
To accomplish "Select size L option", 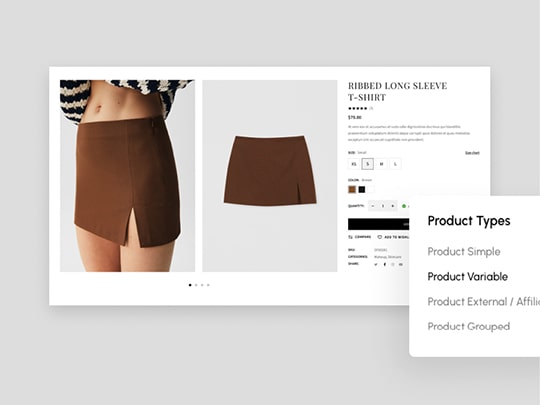I will coord(395,164).
